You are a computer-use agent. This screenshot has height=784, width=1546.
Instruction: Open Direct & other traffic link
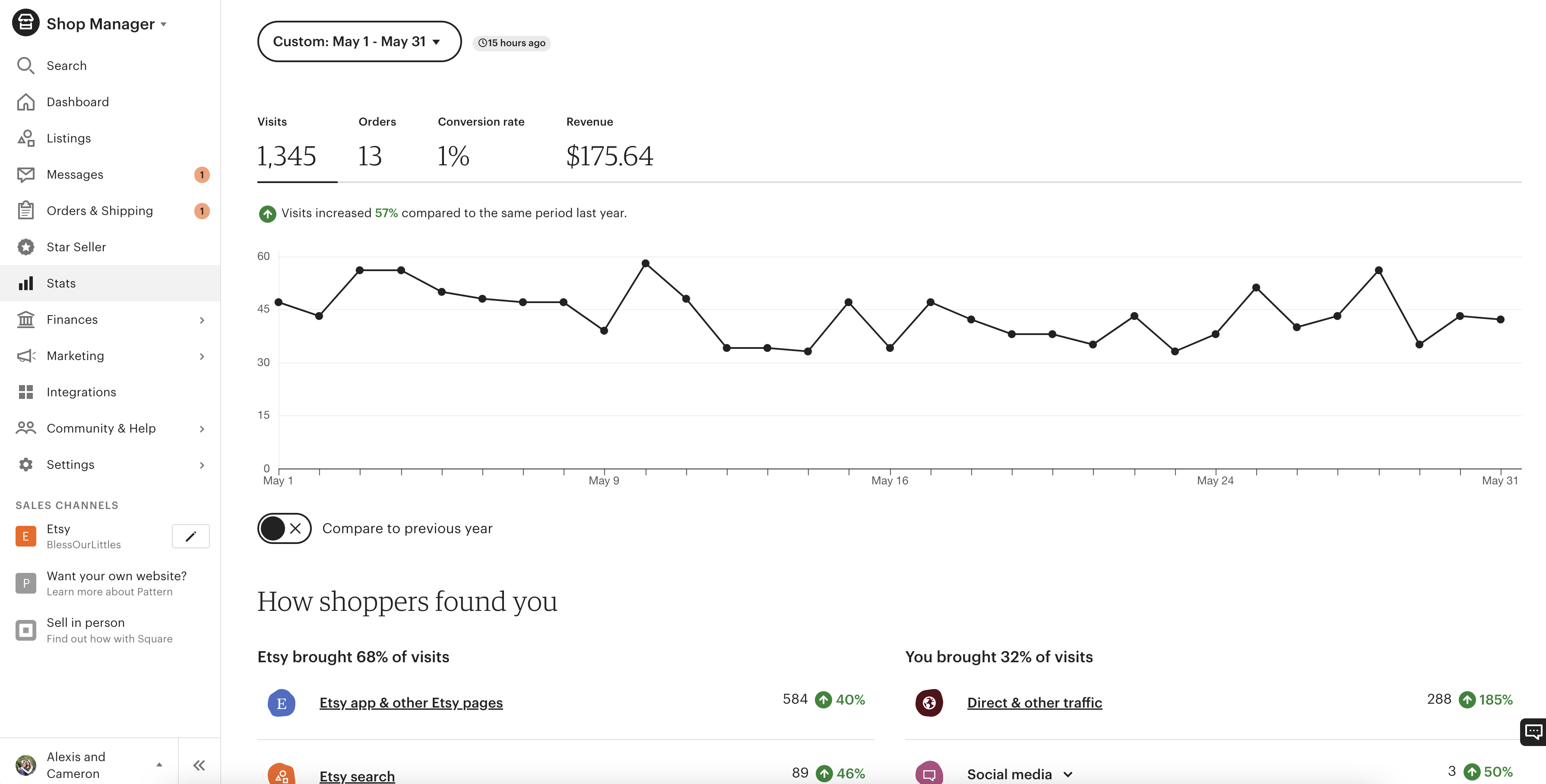1035,703
